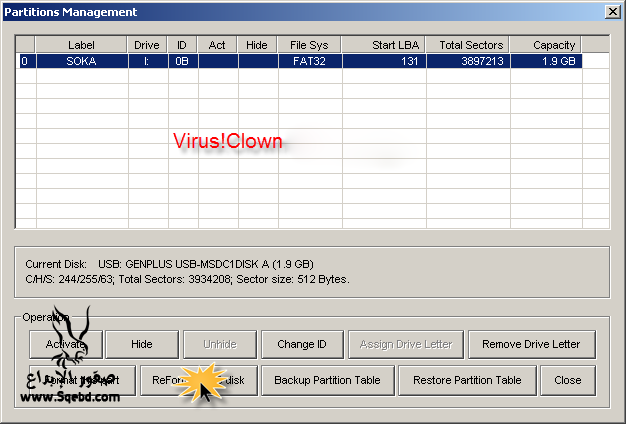Click Backup Partition Table

(326, 380)
